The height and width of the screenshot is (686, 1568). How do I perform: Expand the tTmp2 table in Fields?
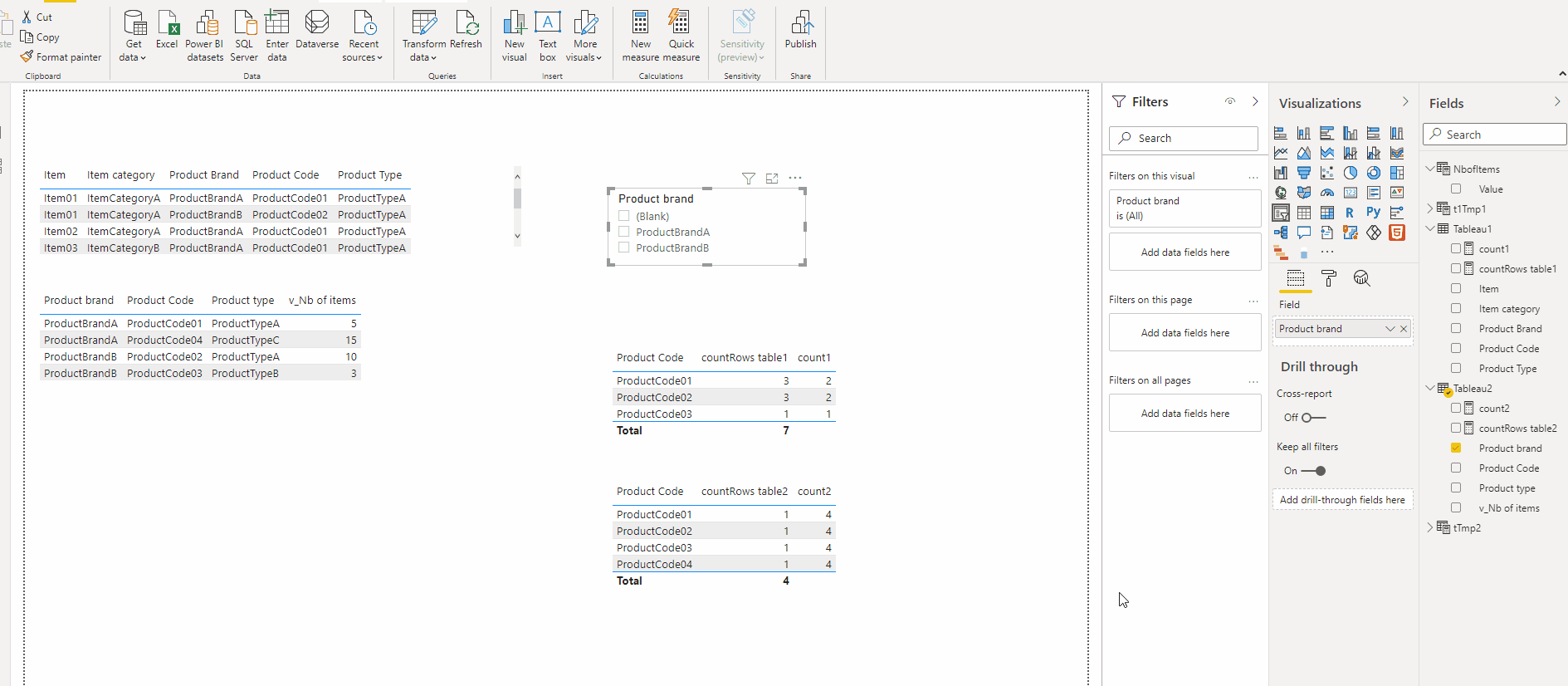click(1430, 527)
